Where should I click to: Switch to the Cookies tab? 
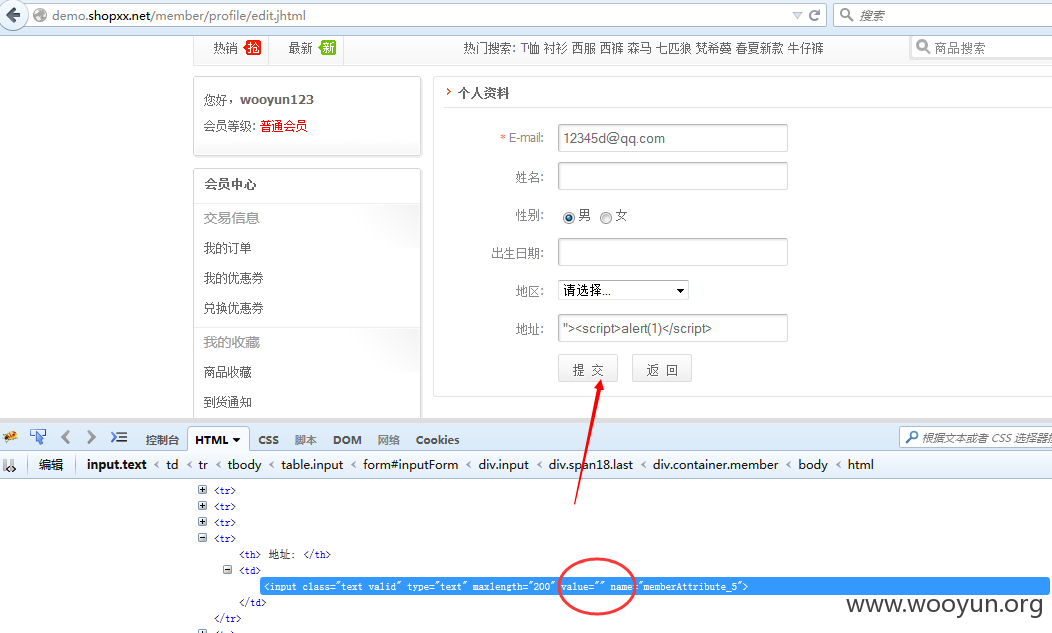(437, 440)
